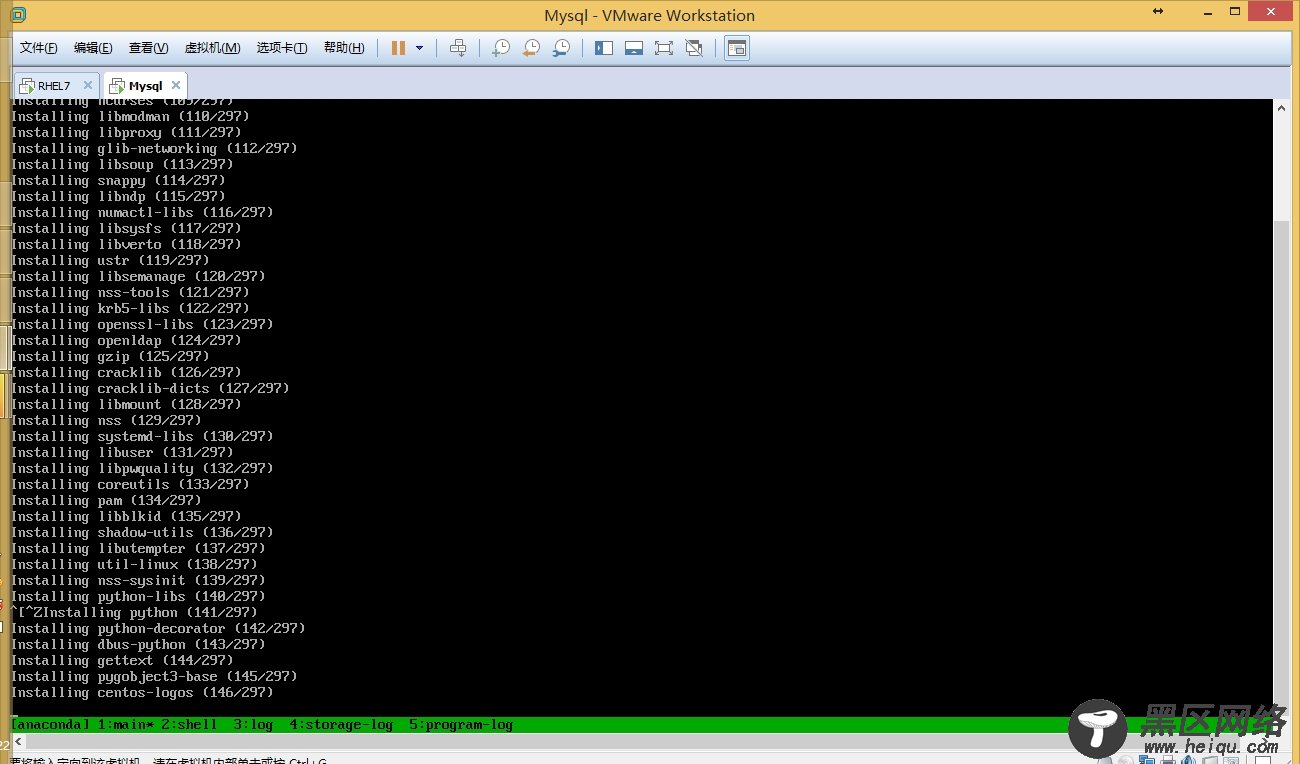The image size is (1300, 764).
Task: Click the 'Installing openssl-libs (123/297)' line
Action: click(x=142, y=324)
